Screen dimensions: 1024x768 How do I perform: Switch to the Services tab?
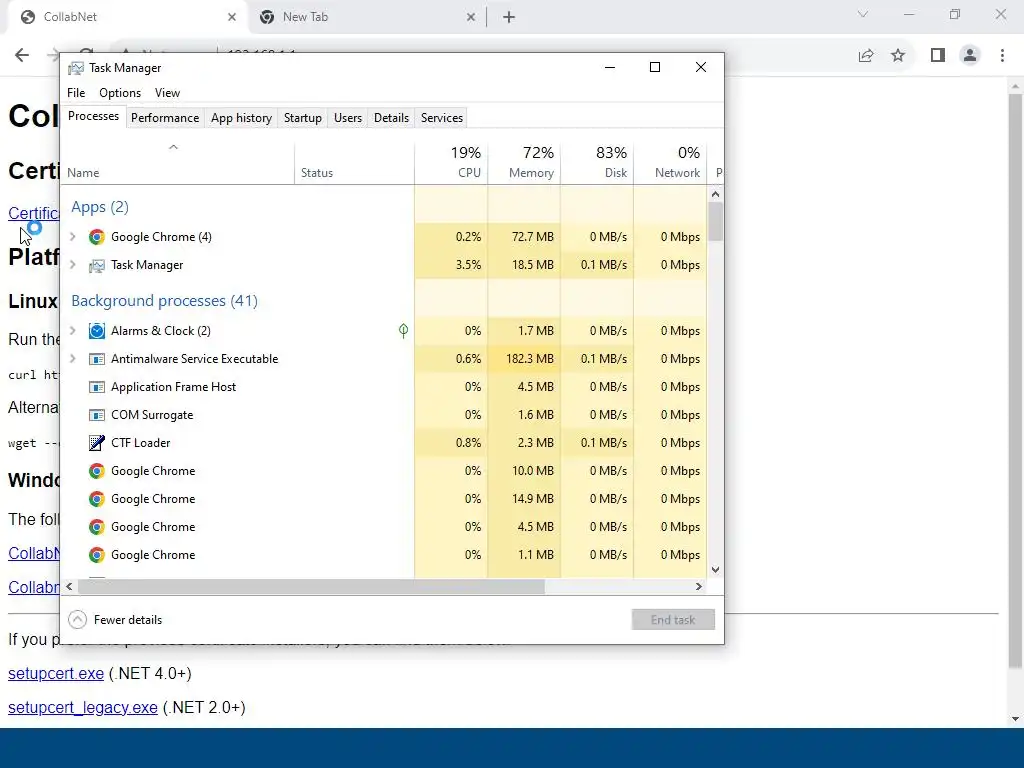pos(441,118)
